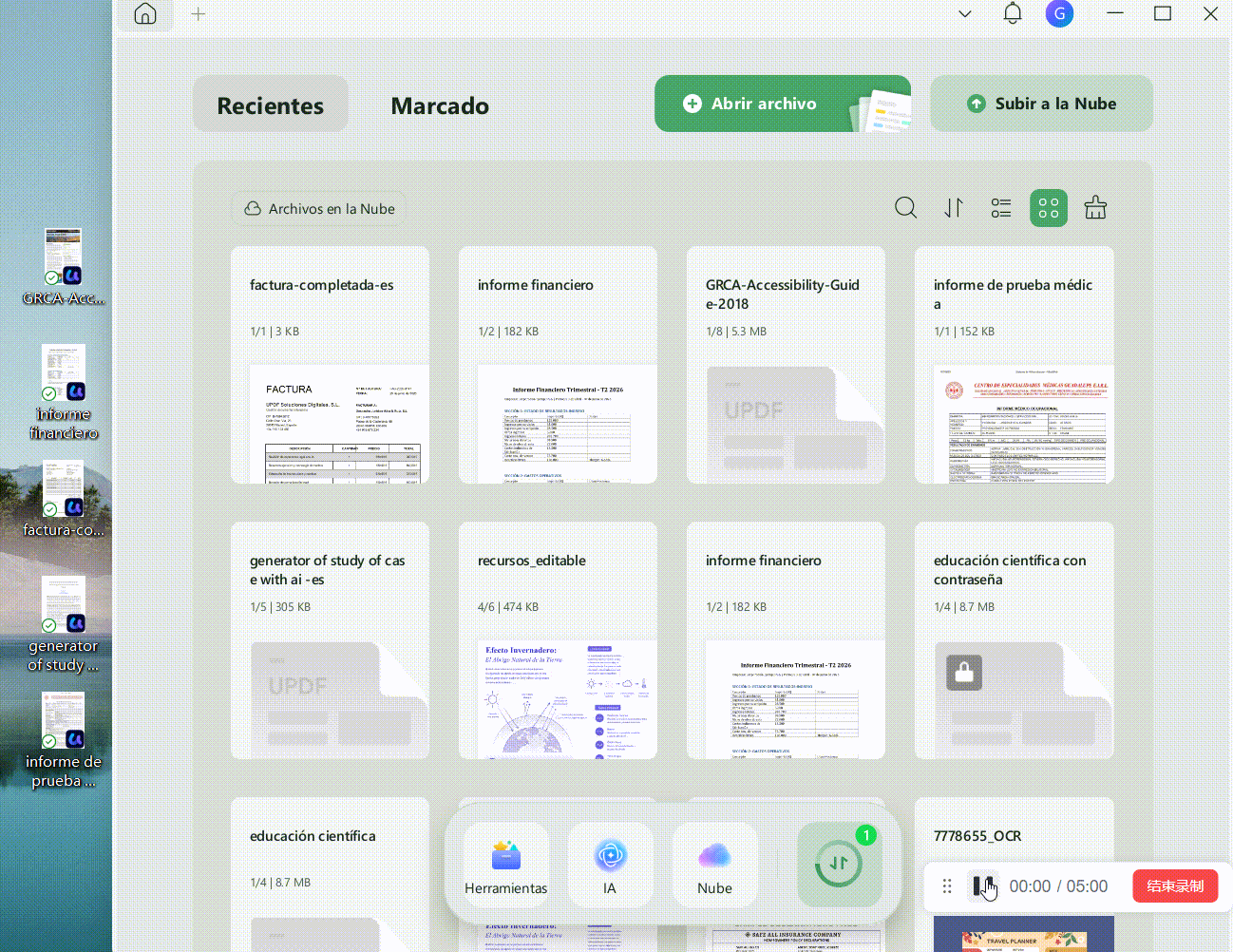Select GRCA-Acc... desktop file icon

pos(64,267)
